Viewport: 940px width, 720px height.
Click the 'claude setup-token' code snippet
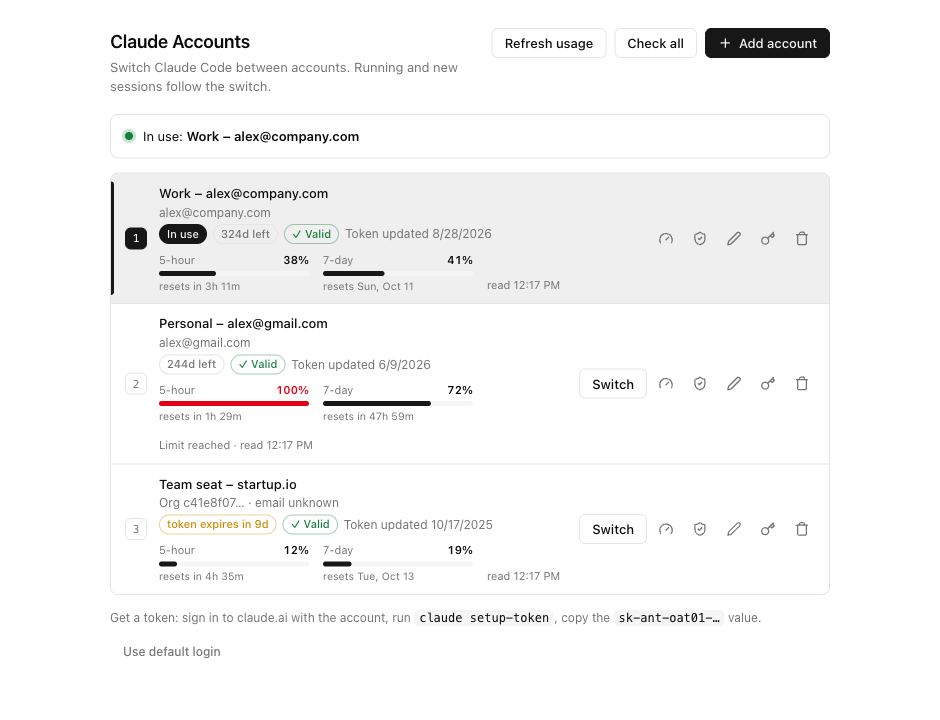click(484, 617)
